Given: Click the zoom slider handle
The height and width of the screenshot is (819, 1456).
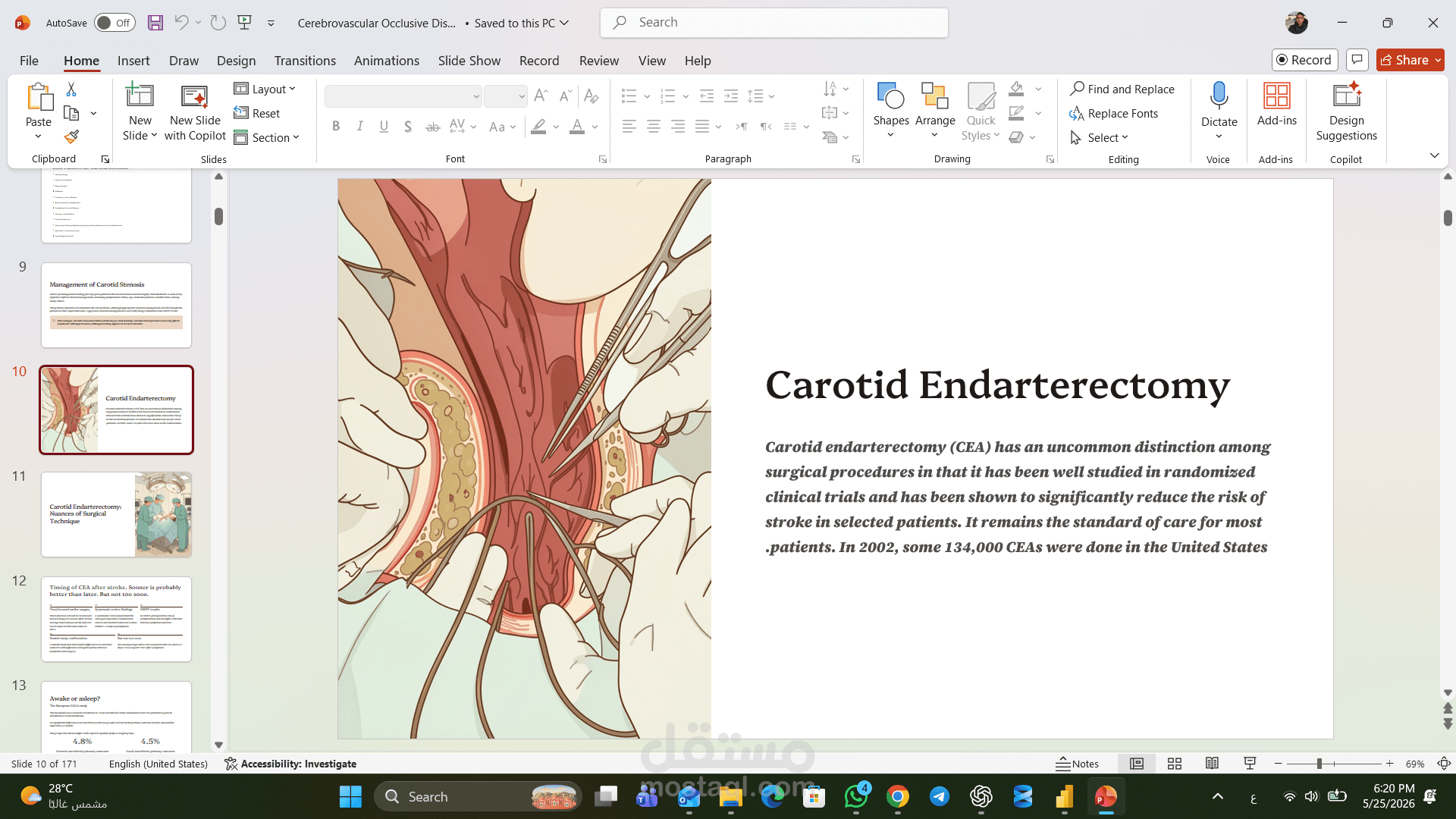Looking at the screenshot, I should (x=1319, y=764).
